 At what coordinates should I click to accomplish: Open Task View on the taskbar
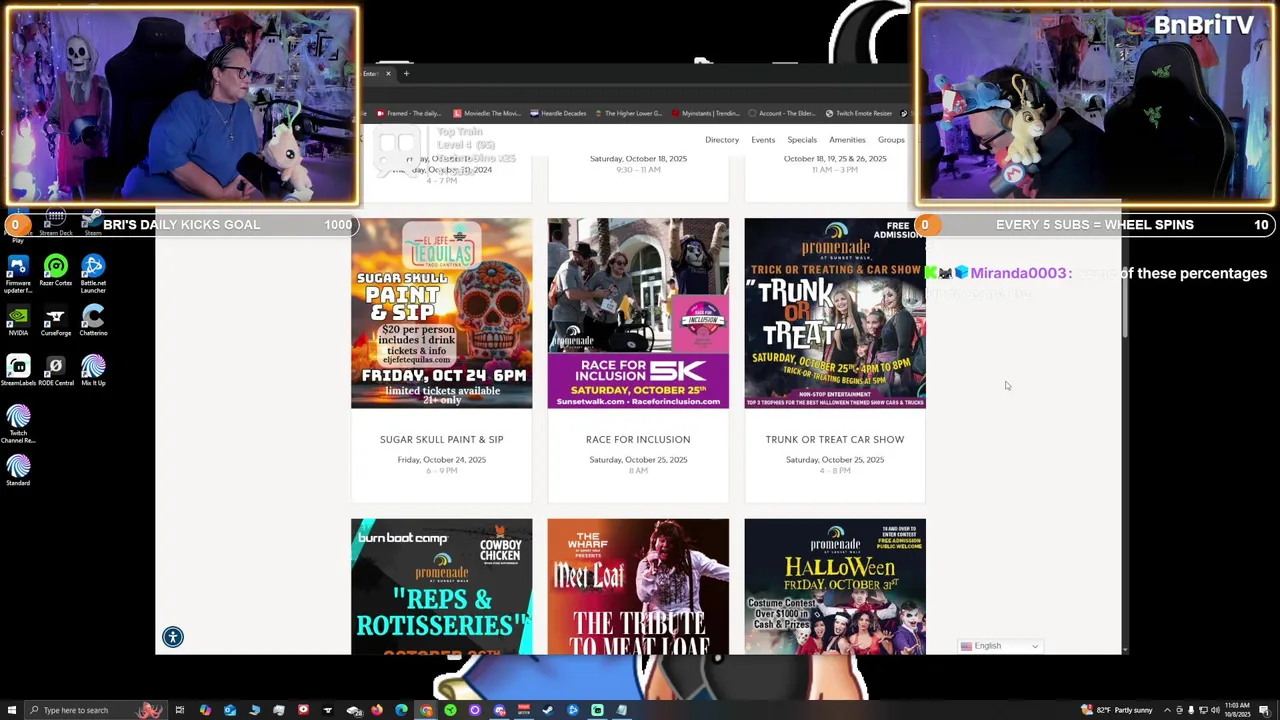(x=180, y=710)
